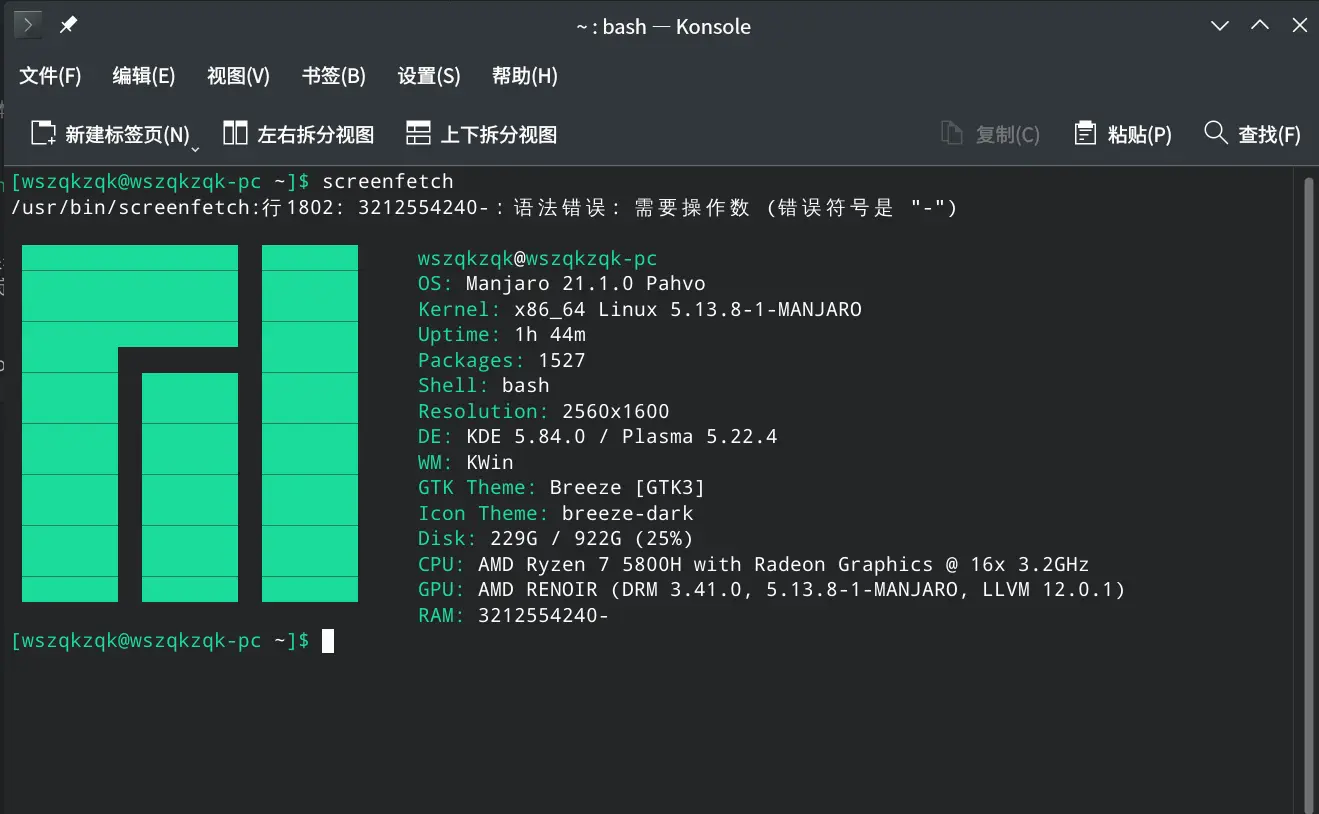
Task: Open the 编辑(E) menu
Action: coord(144,76)
